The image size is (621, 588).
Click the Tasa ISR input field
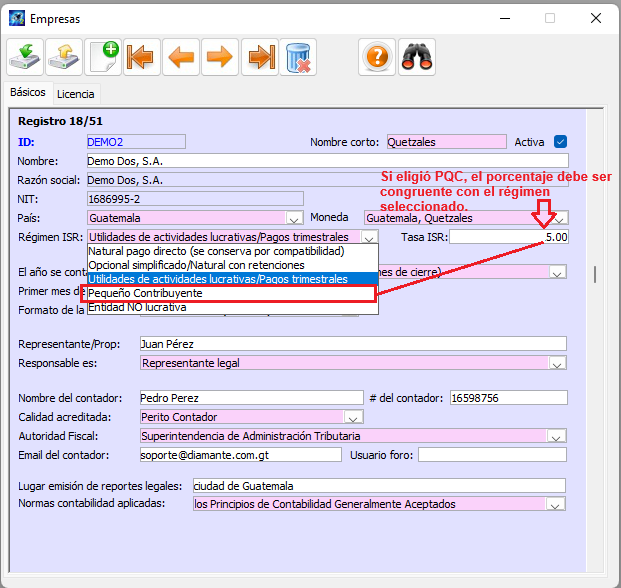click(508, 237)
